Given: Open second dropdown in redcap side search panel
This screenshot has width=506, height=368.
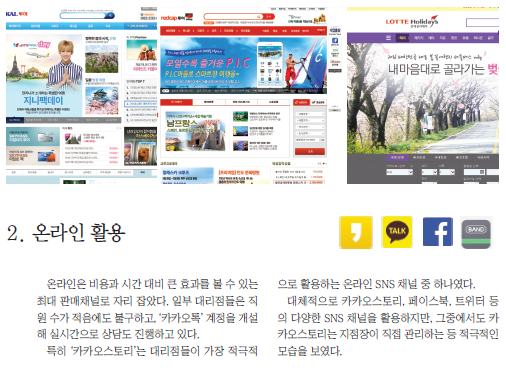Looking at the screenshot, I should pos(310,120).
